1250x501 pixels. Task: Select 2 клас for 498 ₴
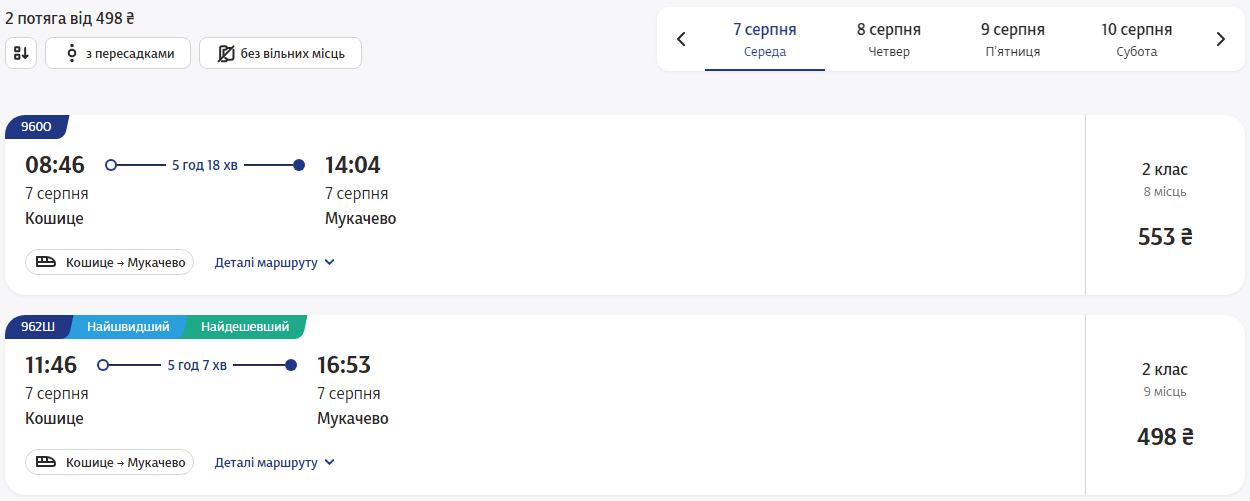[x=1165, y=405]
